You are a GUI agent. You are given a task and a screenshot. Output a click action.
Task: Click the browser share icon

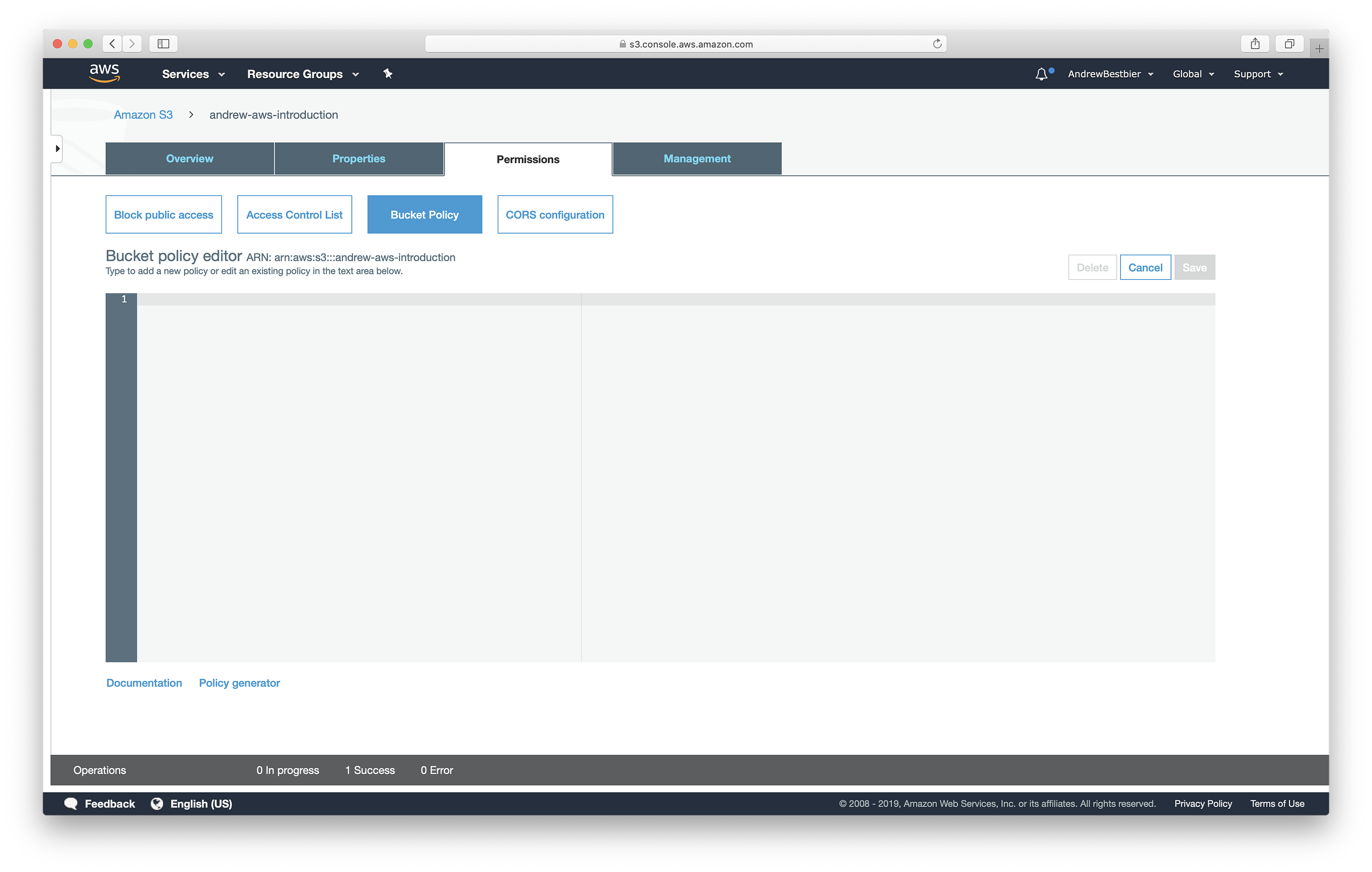click(1255, 43)
